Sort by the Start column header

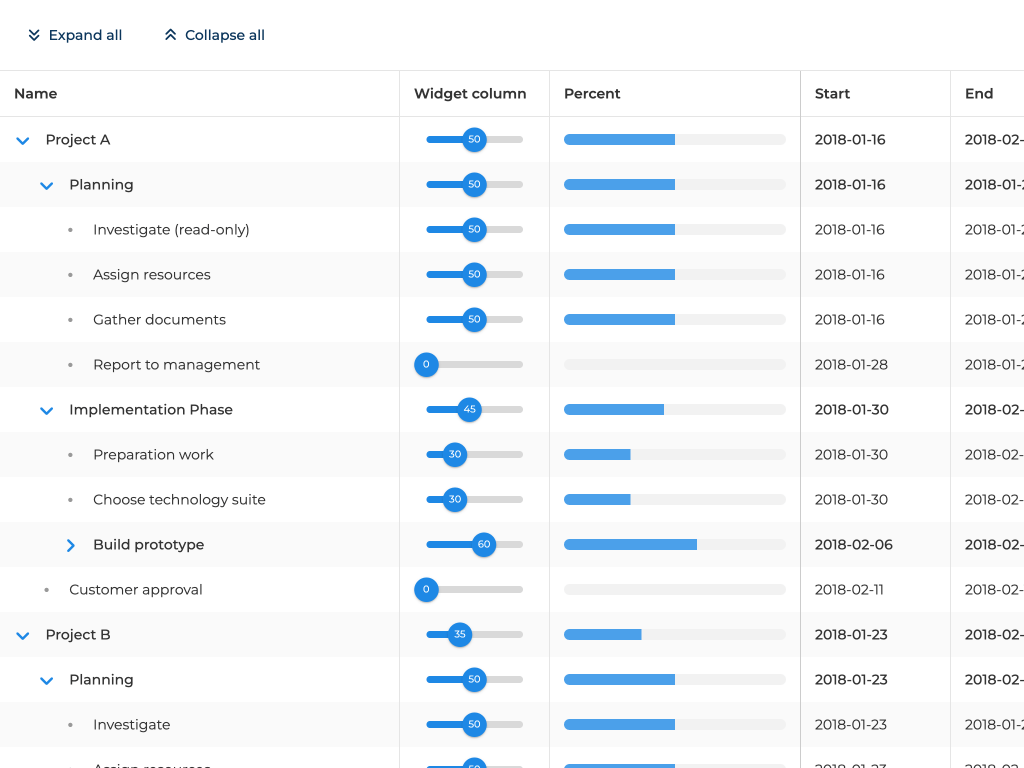pos(832,94)
